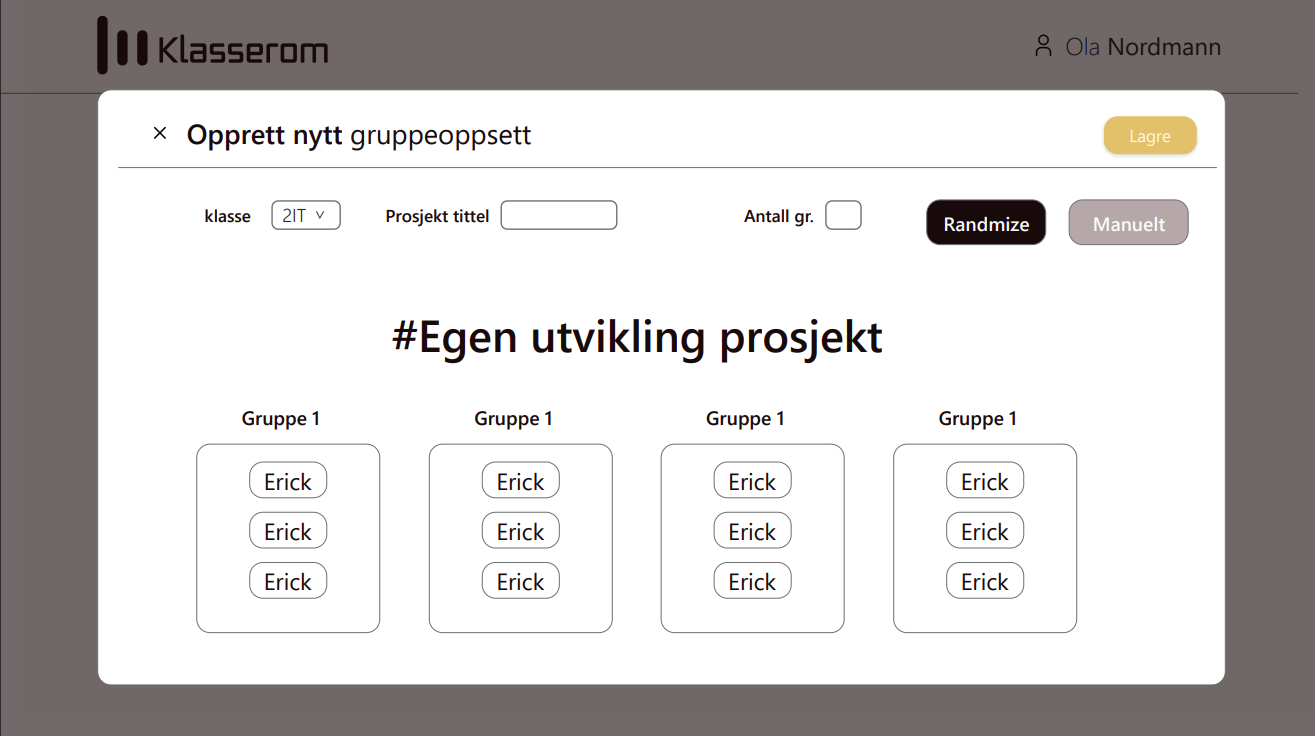
Task: Click the Prosjekt tittel input field
Action: (x=558, y=214)
